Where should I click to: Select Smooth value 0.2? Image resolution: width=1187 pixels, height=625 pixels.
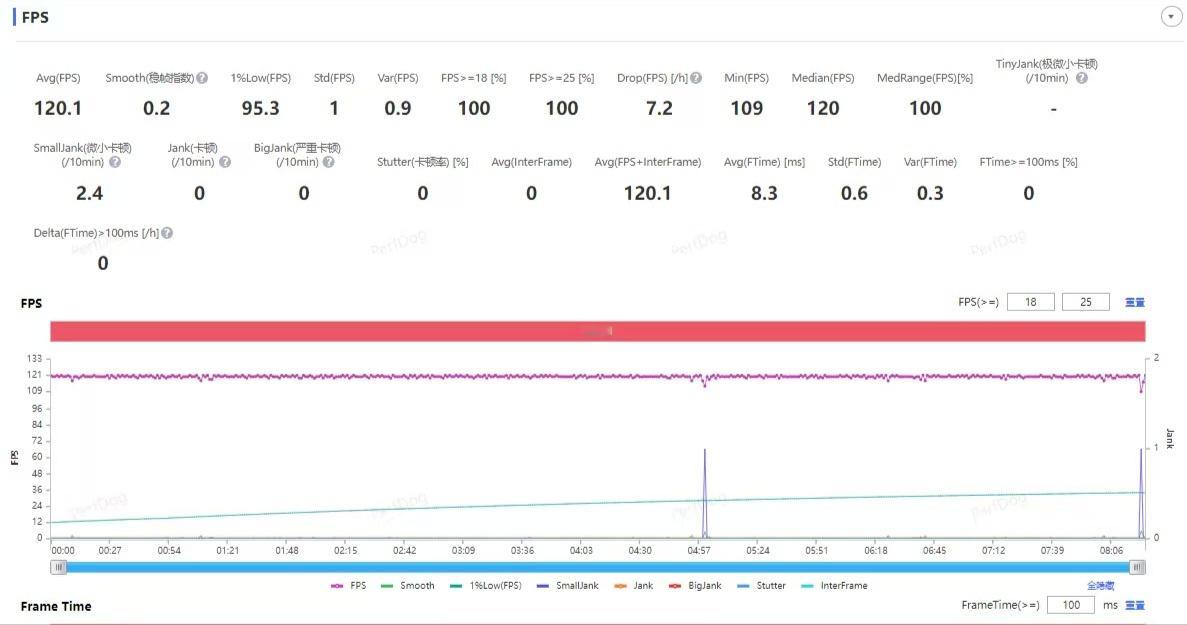coord(156,108)
